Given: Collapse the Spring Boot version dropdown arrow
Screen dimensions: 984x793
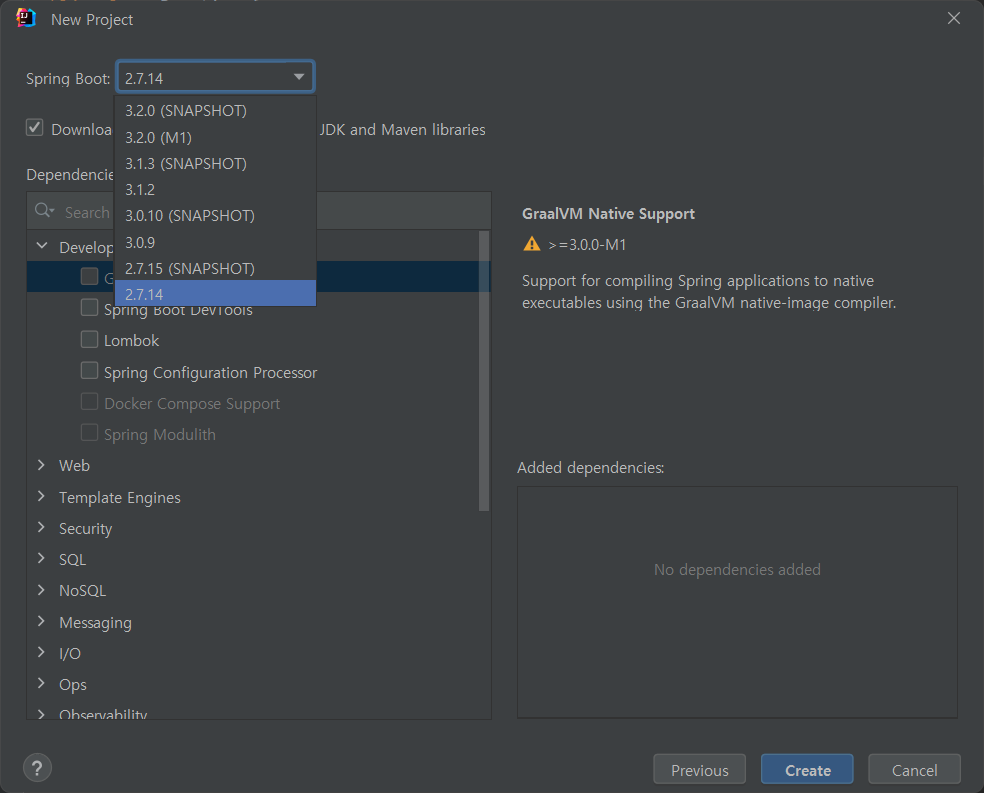Looking at the screenshot, I should pyautogui.click(x=299, y=77).
